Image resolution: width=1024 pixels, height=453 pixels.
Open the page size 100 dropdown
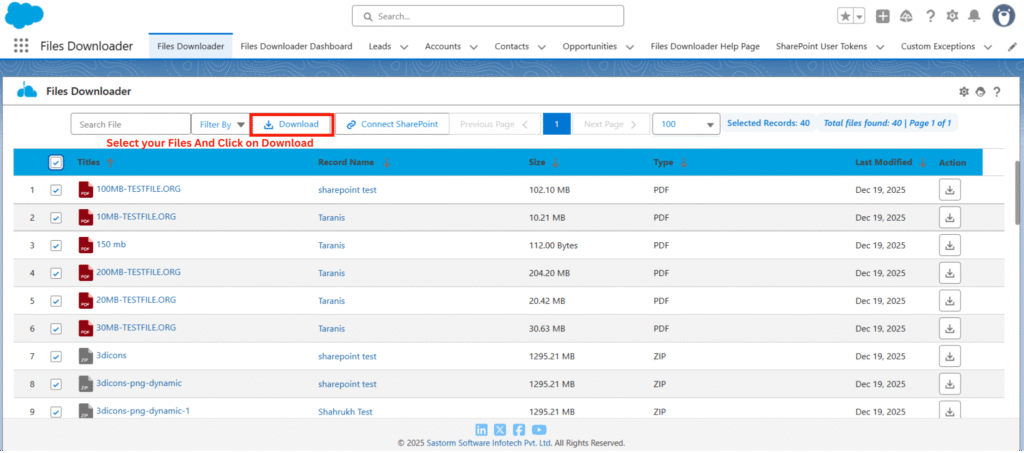tap(686, 124)
